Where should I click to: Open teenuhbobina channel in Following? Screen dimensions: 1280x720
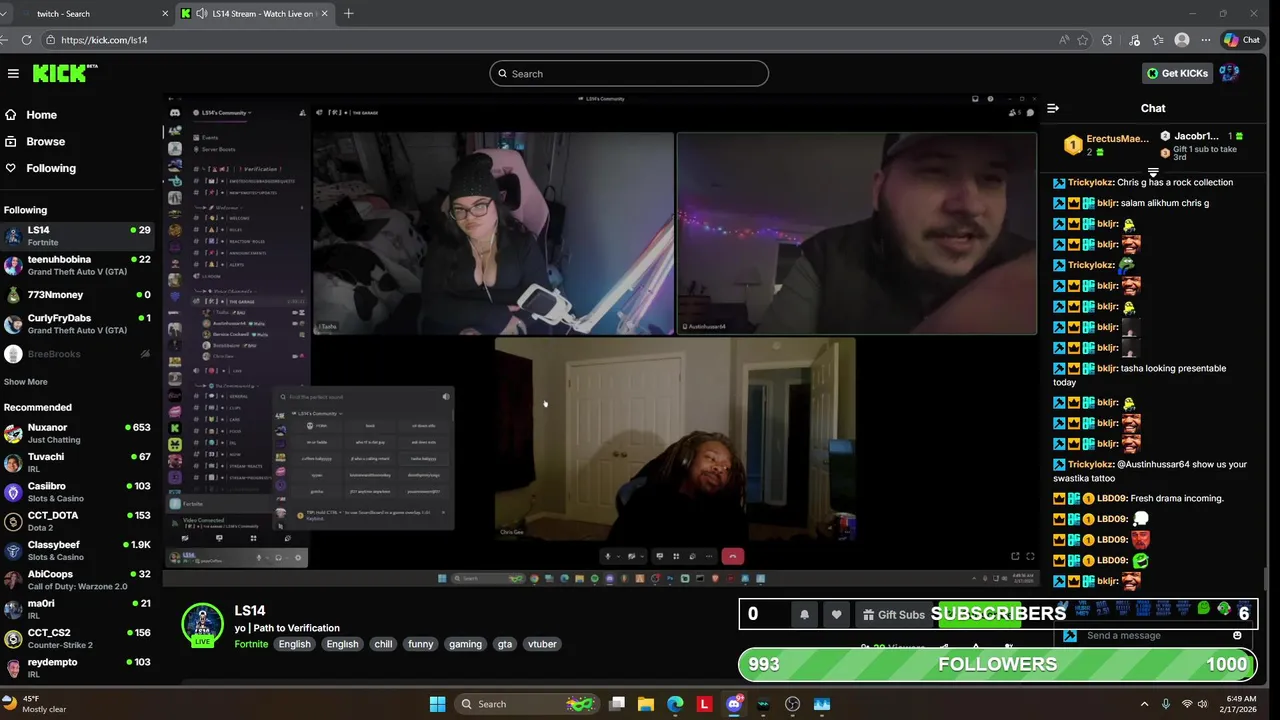pos(77,265)
